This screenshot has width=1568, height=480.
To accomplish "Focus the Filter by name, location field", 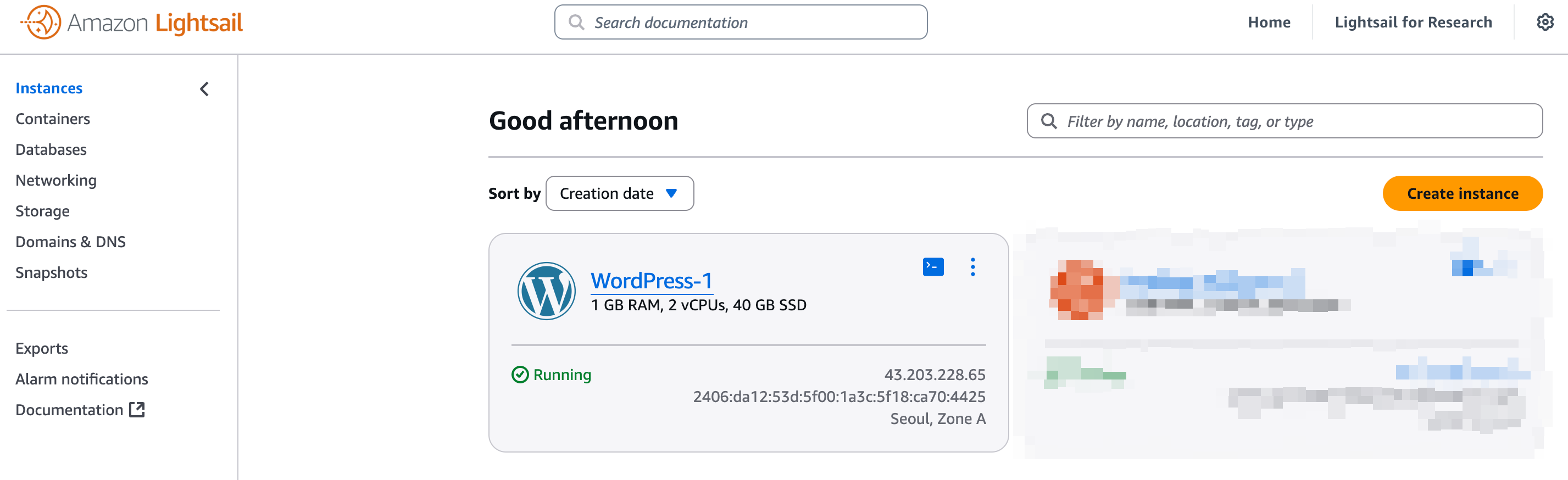I will [1285, 121].
